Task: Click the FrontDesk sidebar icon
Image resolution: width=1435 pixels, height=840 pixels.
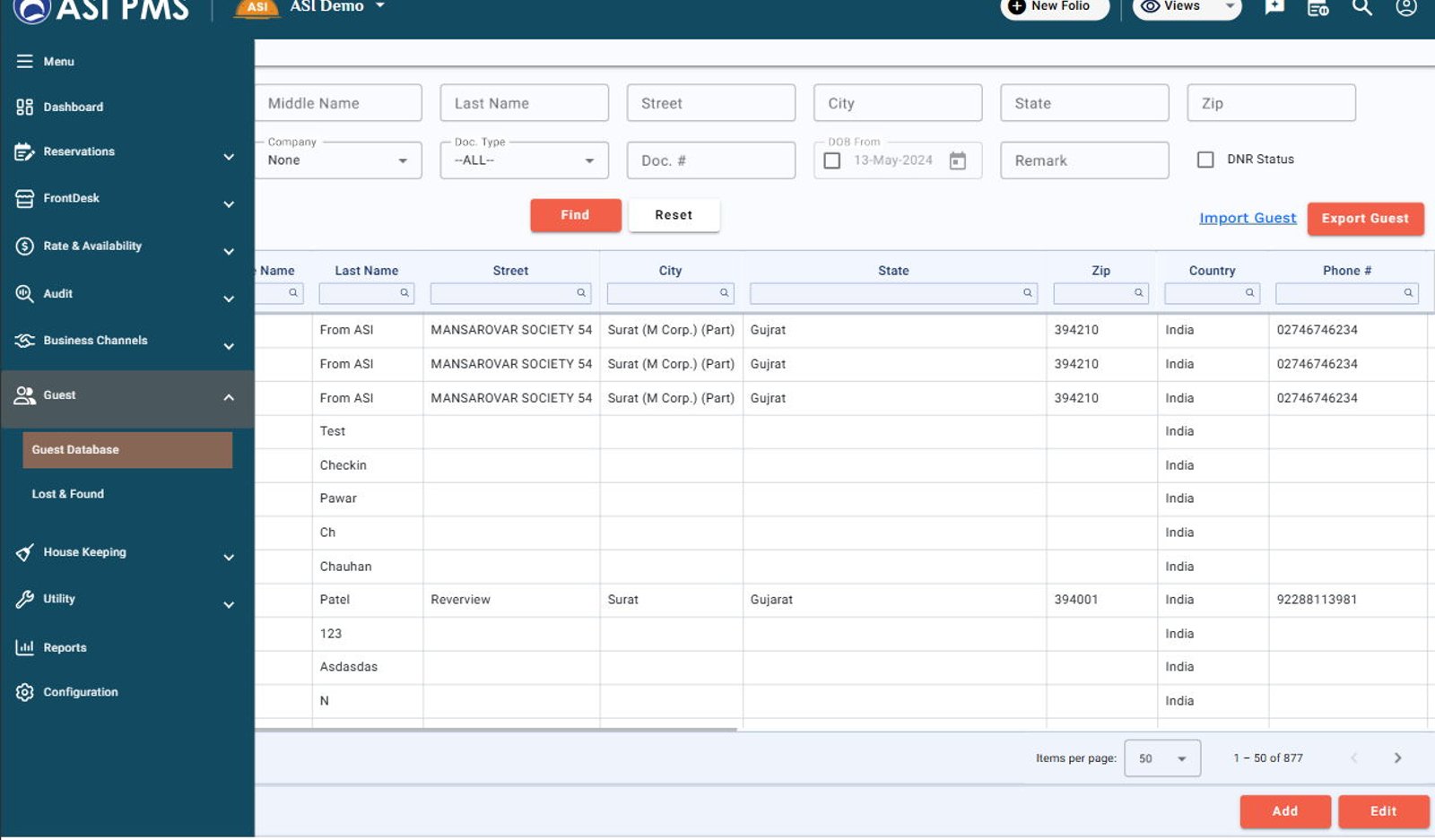Action: [x=25, y=199]
